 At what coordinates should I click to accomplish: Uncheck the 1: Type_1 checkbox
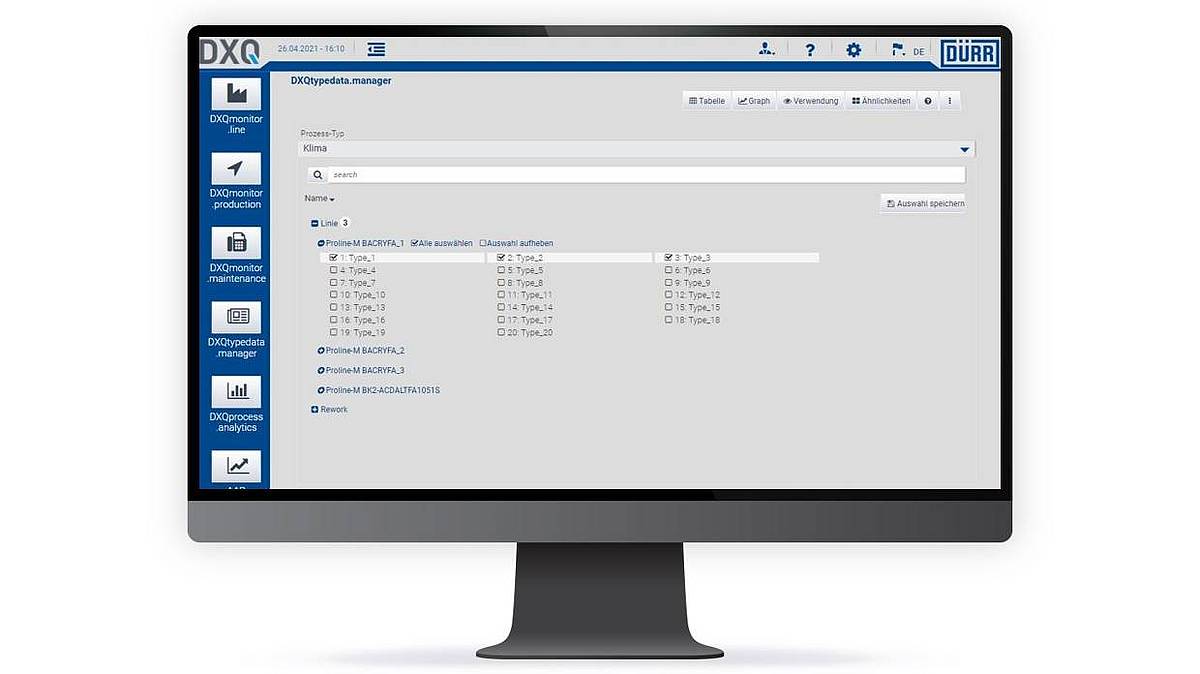click(x=333, y=258)
